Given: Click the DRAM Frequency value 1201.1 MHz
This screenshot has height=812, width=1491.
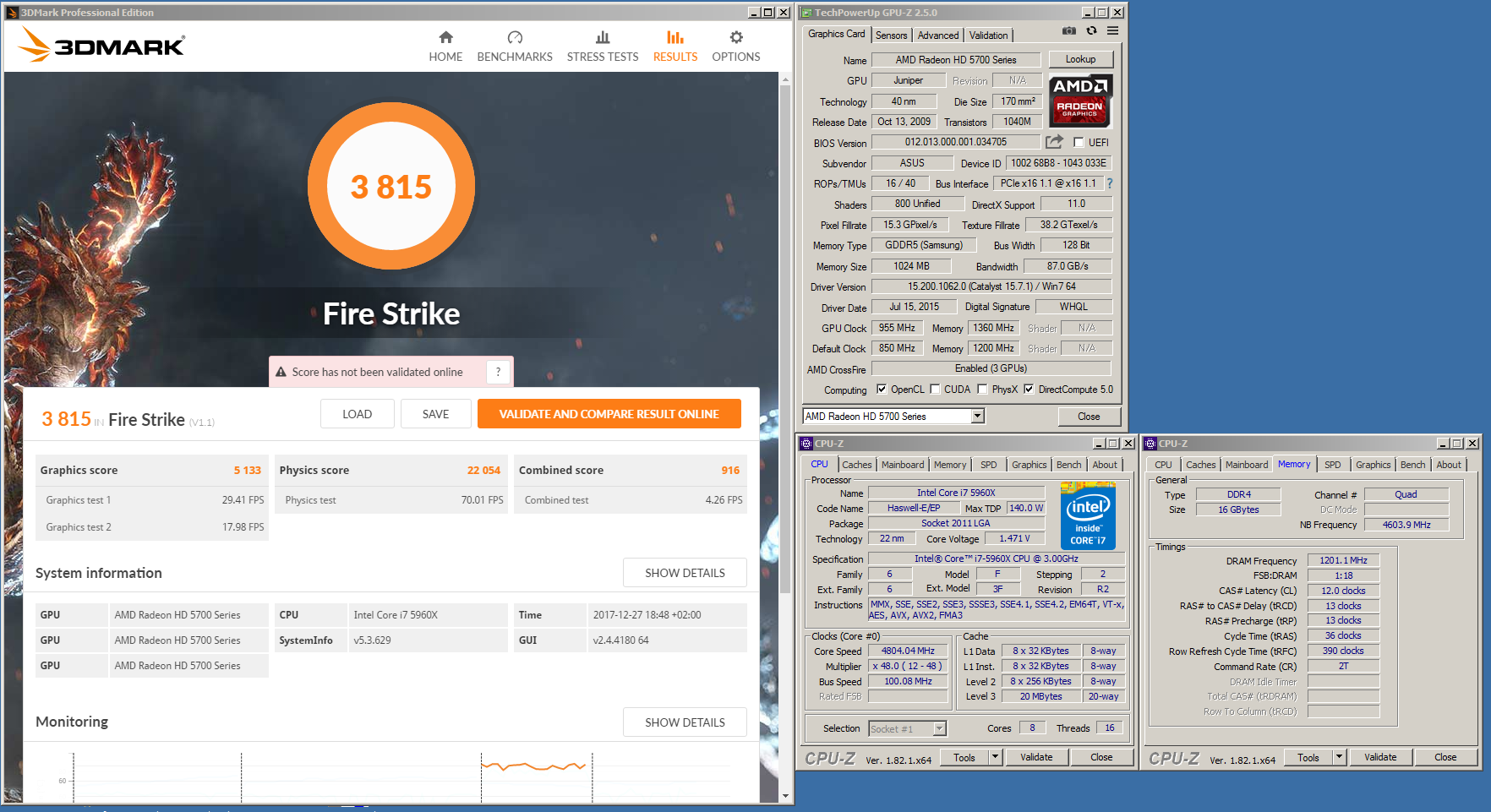Looking at the screenshot, I should pyautogui.click(x=1343, y=560).
